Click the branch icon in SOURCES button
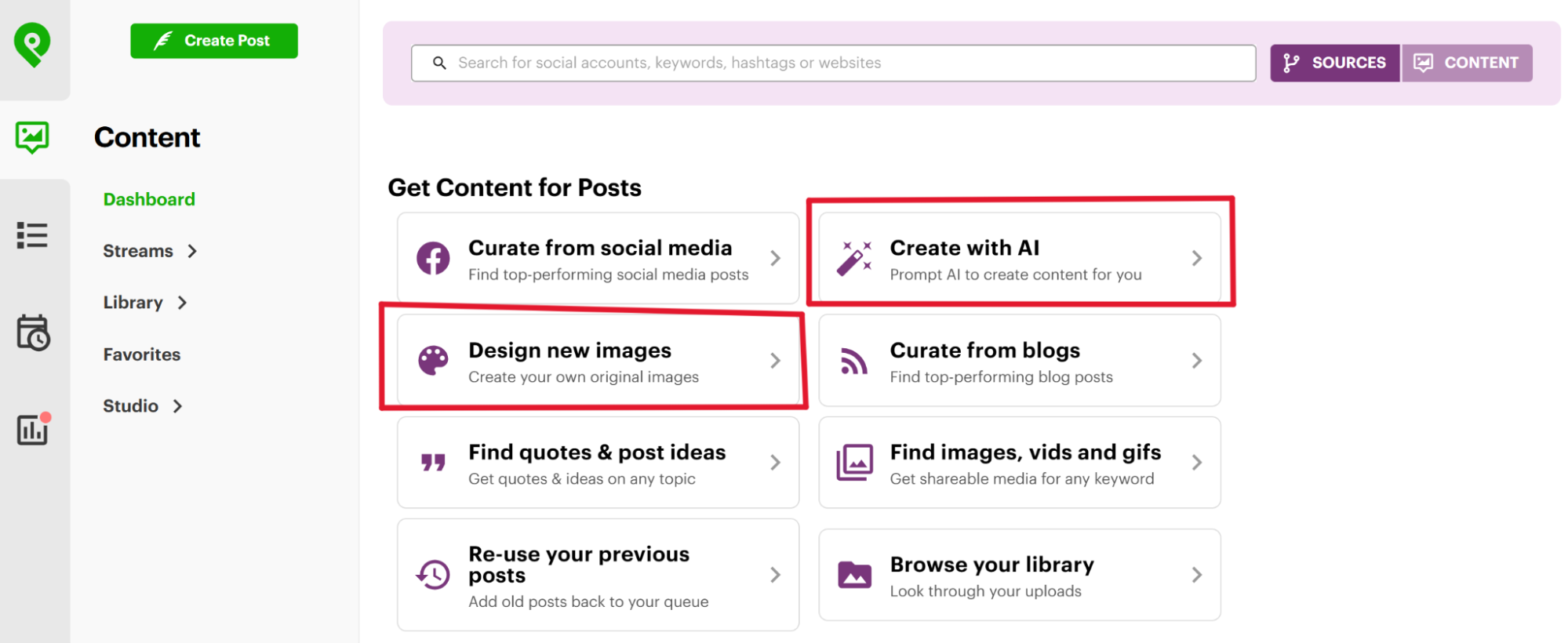The width and height of the screenshot is (1568, 643). point(1291,63)
